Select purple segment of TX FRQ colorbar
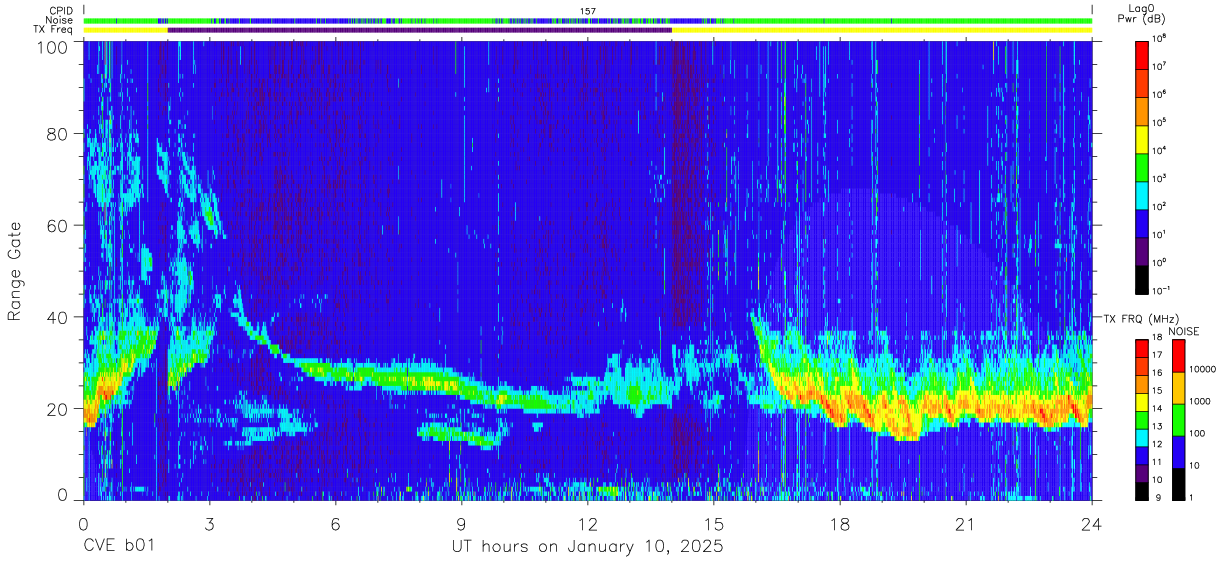Viewport: 1228px width, 567px height. [1142, 471]
